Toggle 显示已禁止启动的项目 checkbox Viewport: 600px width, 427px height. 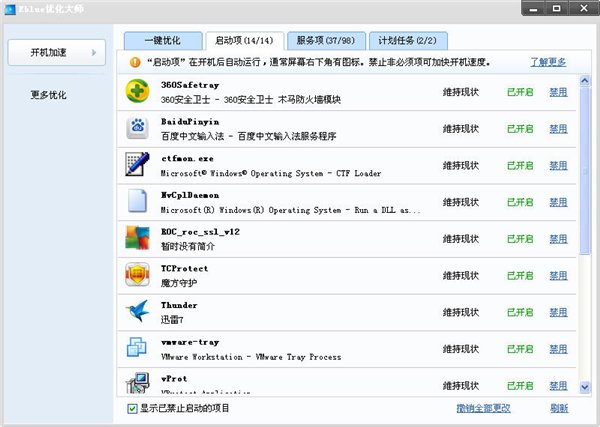tap(132, 409)
